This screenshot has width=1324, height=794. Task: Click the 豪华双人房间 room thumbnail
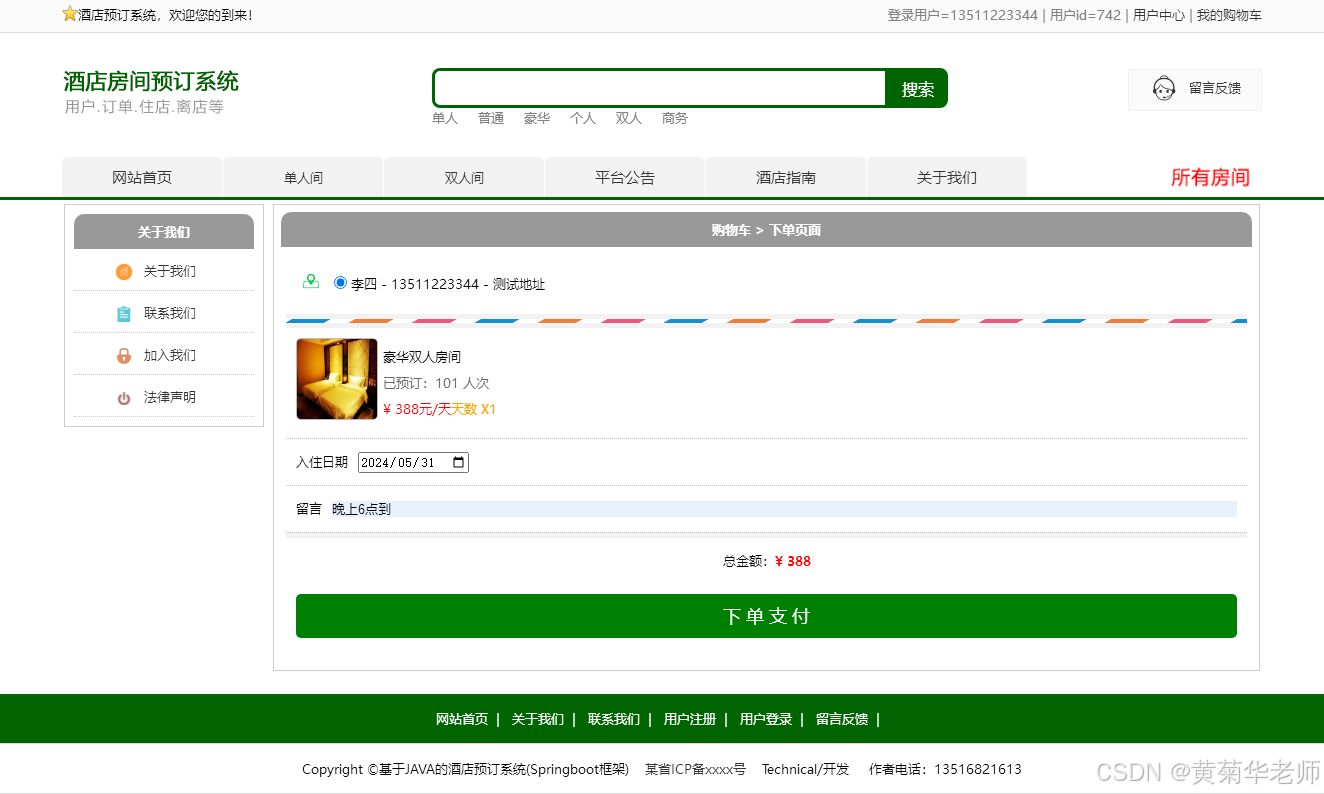(336, 379)
